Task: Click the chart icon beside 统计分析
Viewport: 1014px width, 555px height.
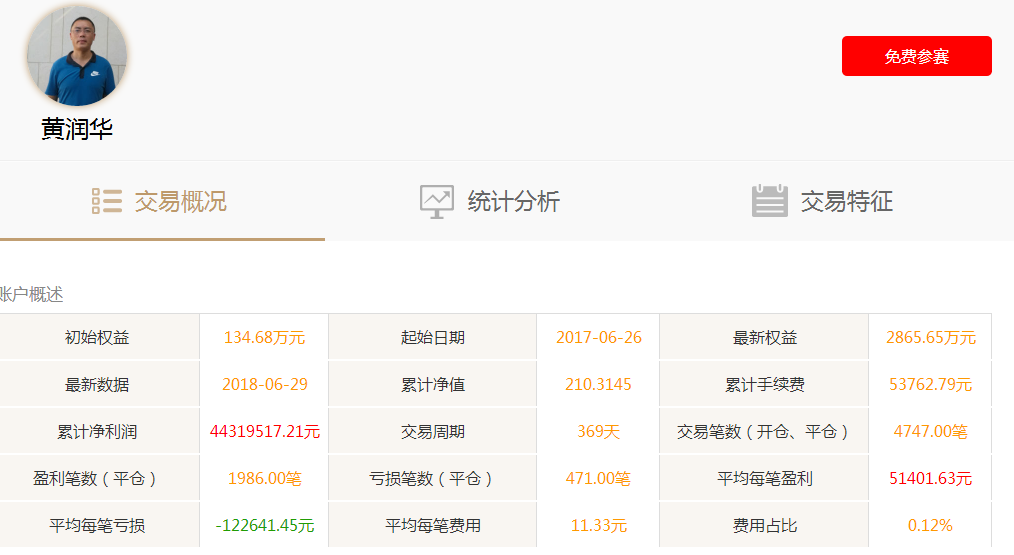Action: pos(437,201)
